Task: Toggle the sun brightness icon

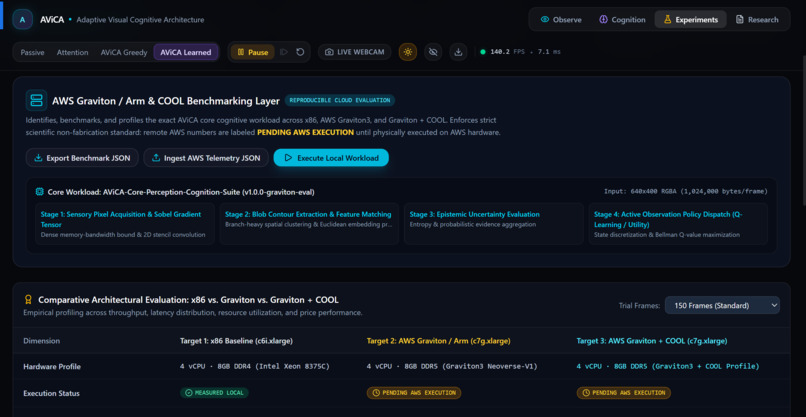Action: 408,52
